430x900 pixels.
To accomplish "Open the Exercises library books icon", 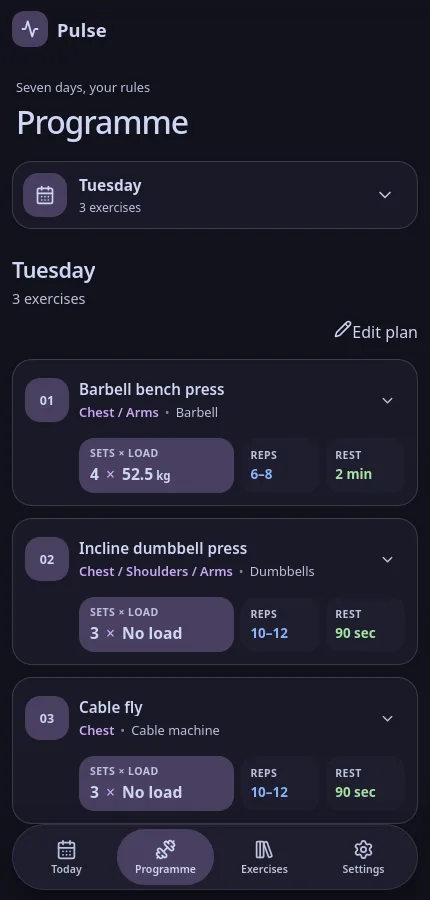I will tap(264, 849).
